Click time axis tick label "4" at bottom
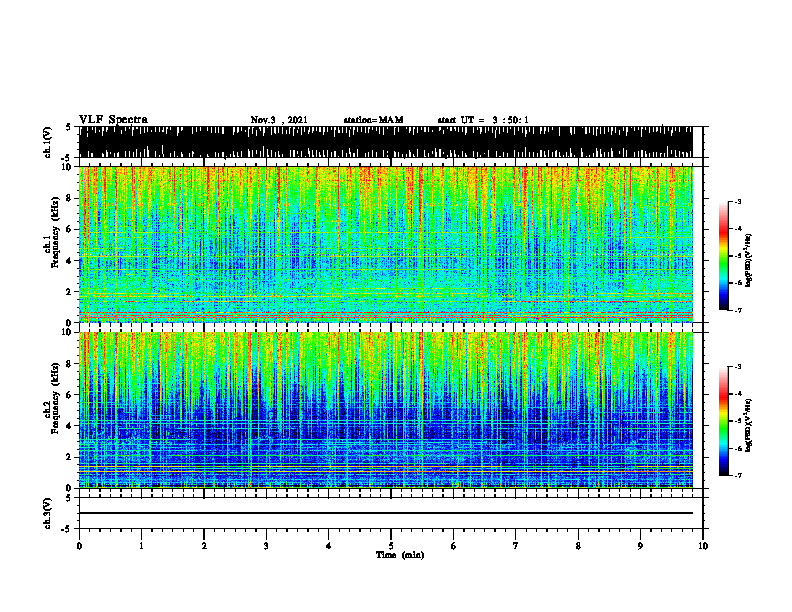The height and width of the screenshot is (612, 792). coord(329,546)
